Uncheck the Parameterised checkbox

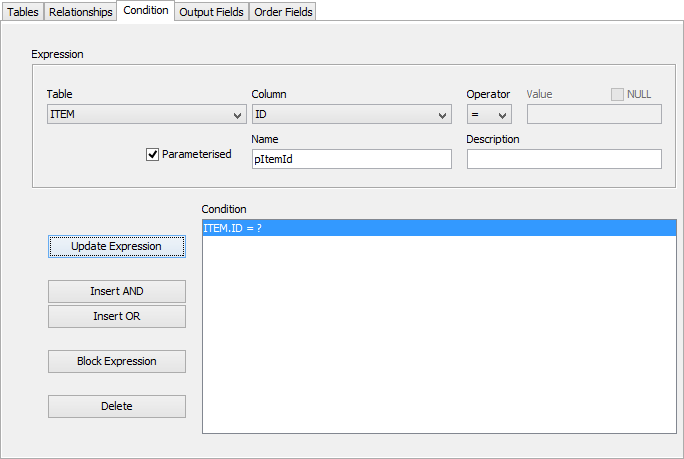coord(153,155)
